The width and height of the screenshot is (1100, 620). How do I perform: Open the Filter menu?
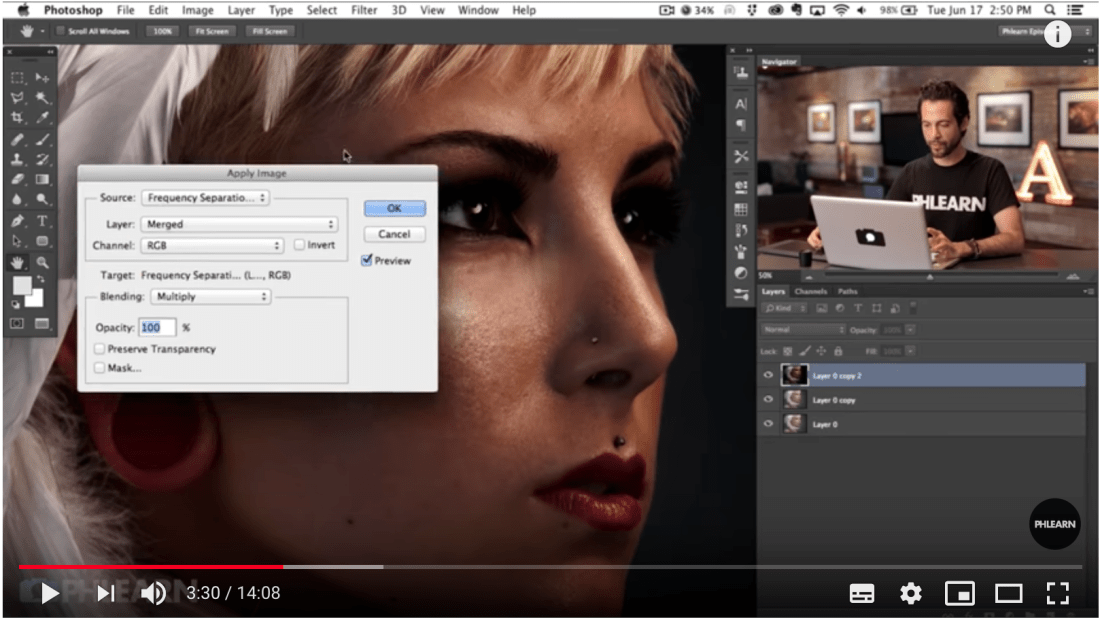pyautogui.click(x=364, y=10)
